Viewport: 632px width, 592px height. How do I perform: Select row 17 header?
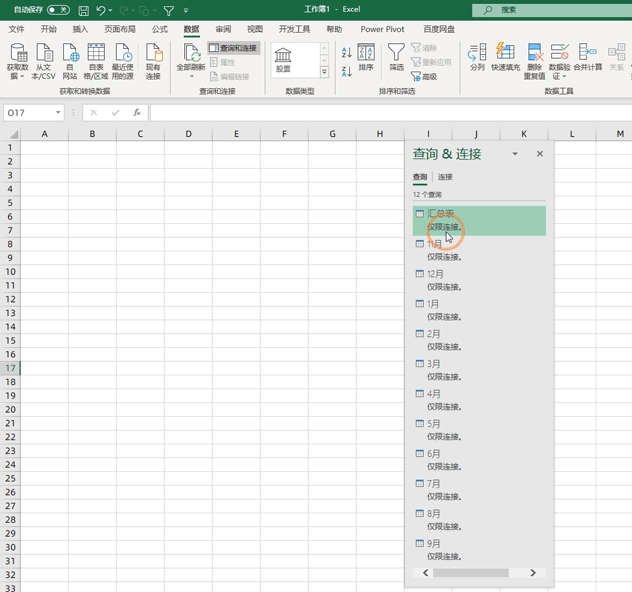(x=10, y=368)
